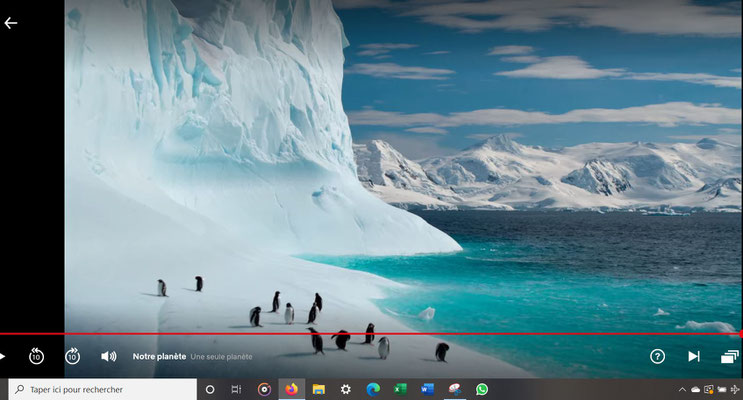Click the 'Une seule planète' episode text

[221, 357]
